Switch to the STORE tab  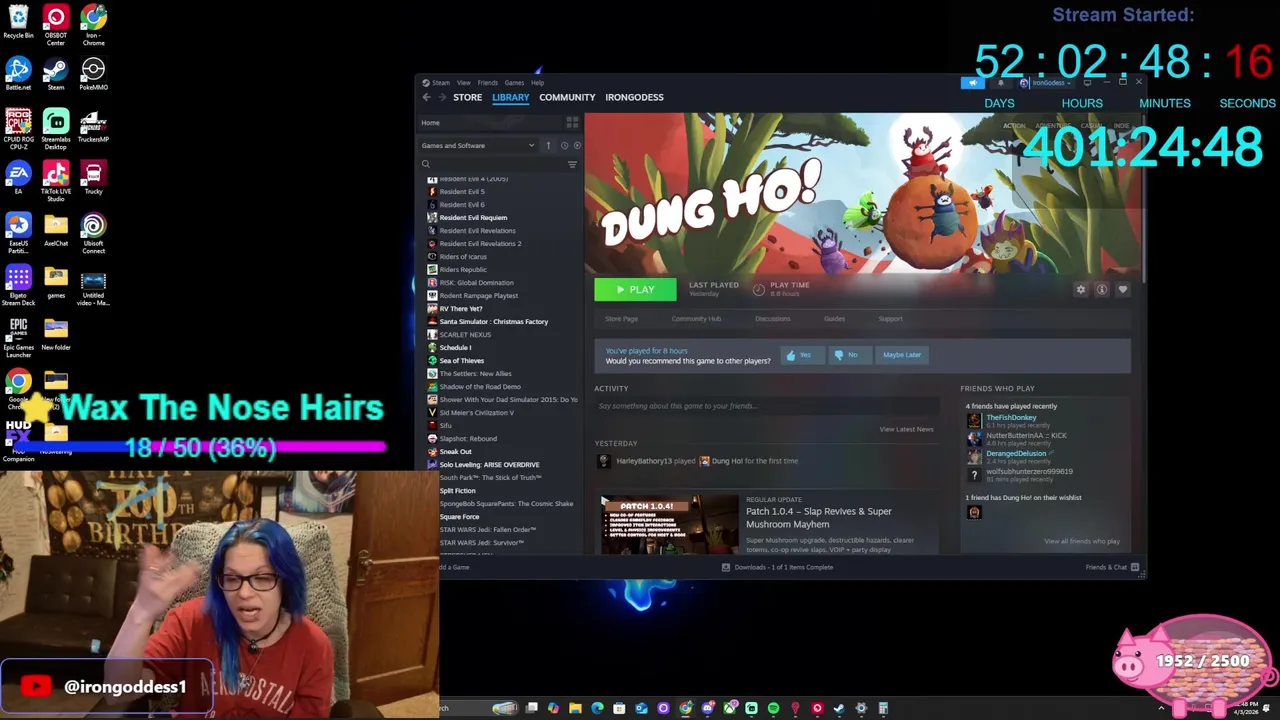(467, 97)
